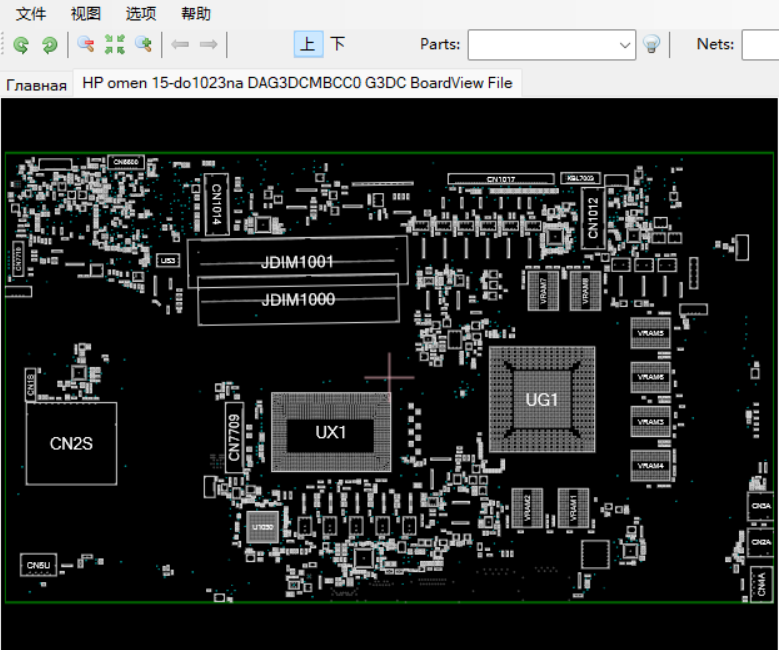Click the fit-to-window green arrows icon
Screen dimensions: 779x650
point(115,45)
